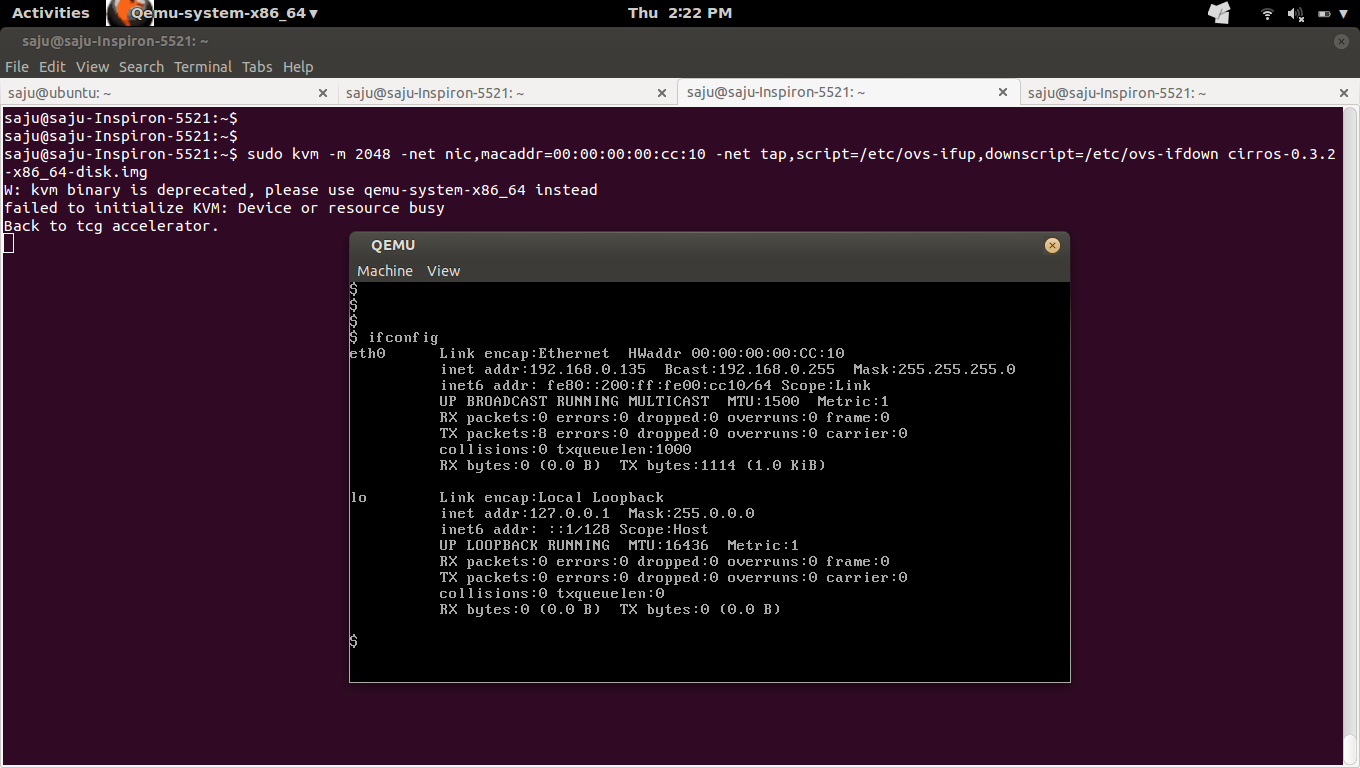Image resolution: width=1360 pixels, height=768 pixels.
Task: Click 'TX bytes:1114 (1.0 KiB)' text
Action: pos(722,466)
